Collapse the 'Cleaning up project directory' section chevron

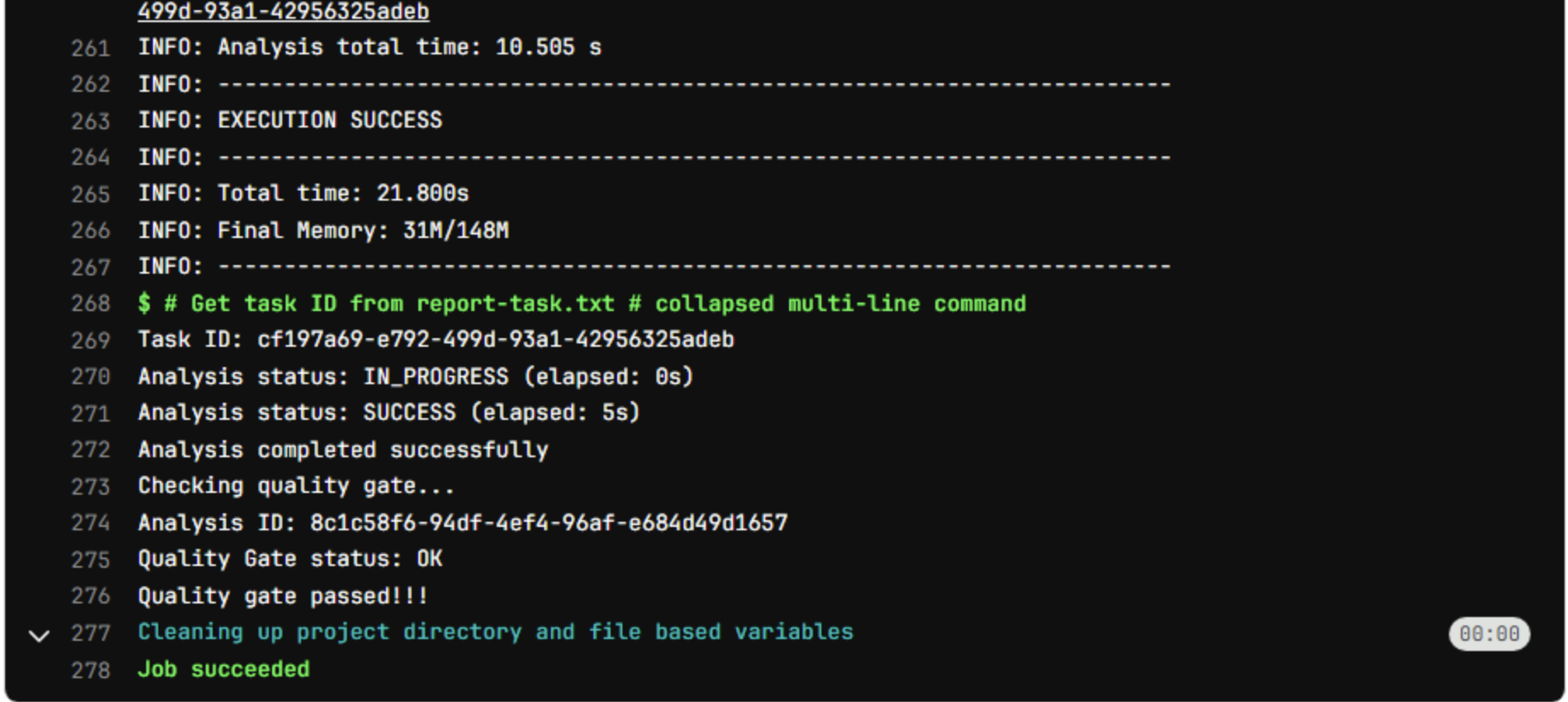(x=39, y=635)
